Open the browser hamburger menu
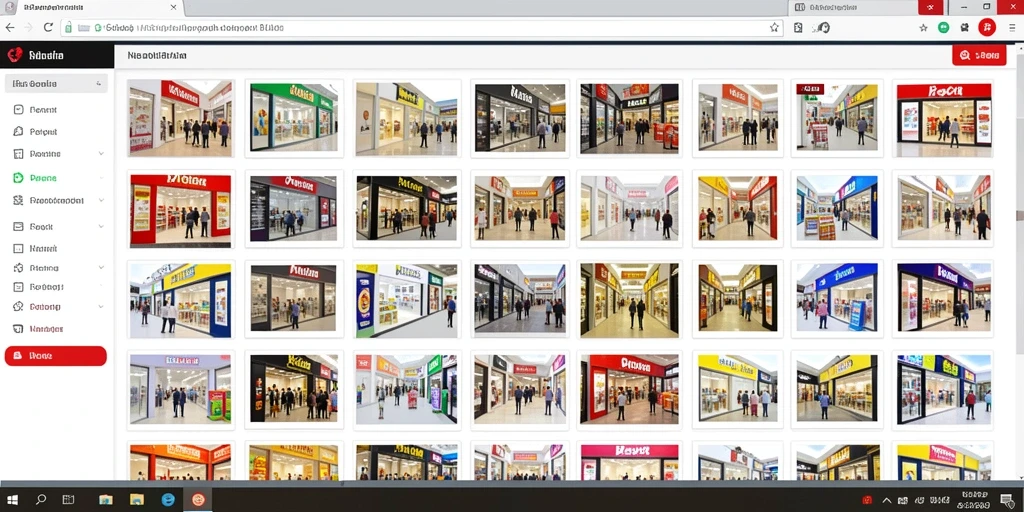The width and height of the screenshot is (1024, 512). pos(1012,27)
